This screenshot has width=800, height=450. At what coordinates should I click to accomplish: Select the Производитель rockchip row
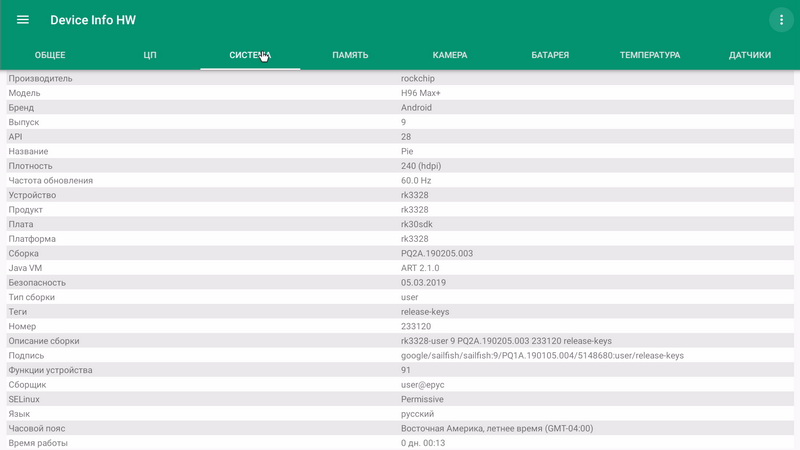400,78
